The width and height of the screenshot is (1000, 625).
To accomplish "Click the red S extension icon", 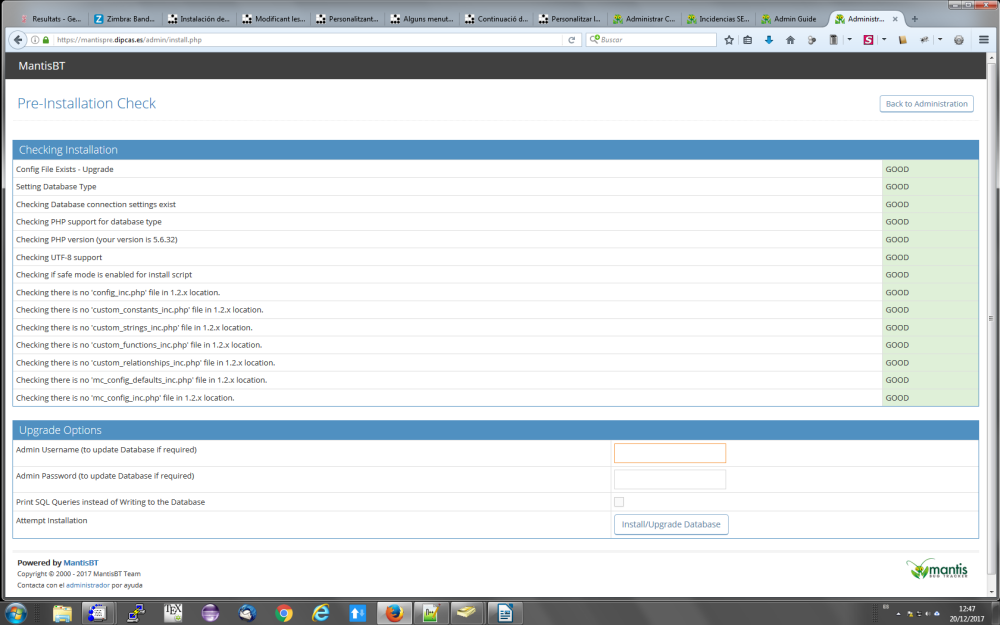I will pos(868,40).
